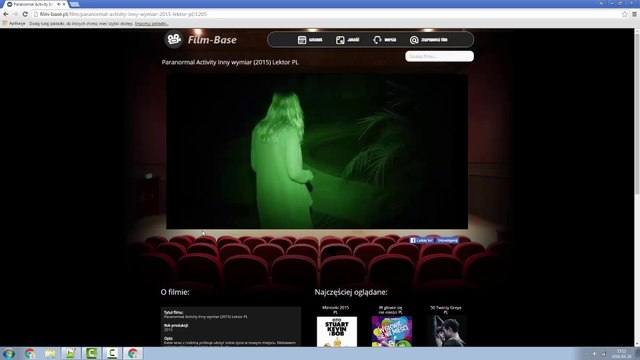Viewport: 640px width, 360px height.
Task: Click the browser forward arrow
Action: 16,14
